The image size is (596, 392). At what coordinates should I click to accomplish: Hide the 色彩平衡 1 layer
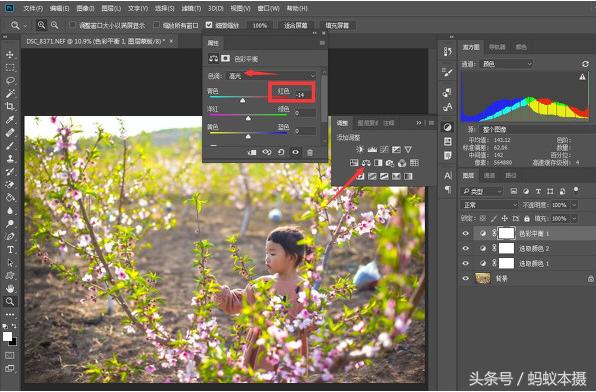click(x=466, y=233)
